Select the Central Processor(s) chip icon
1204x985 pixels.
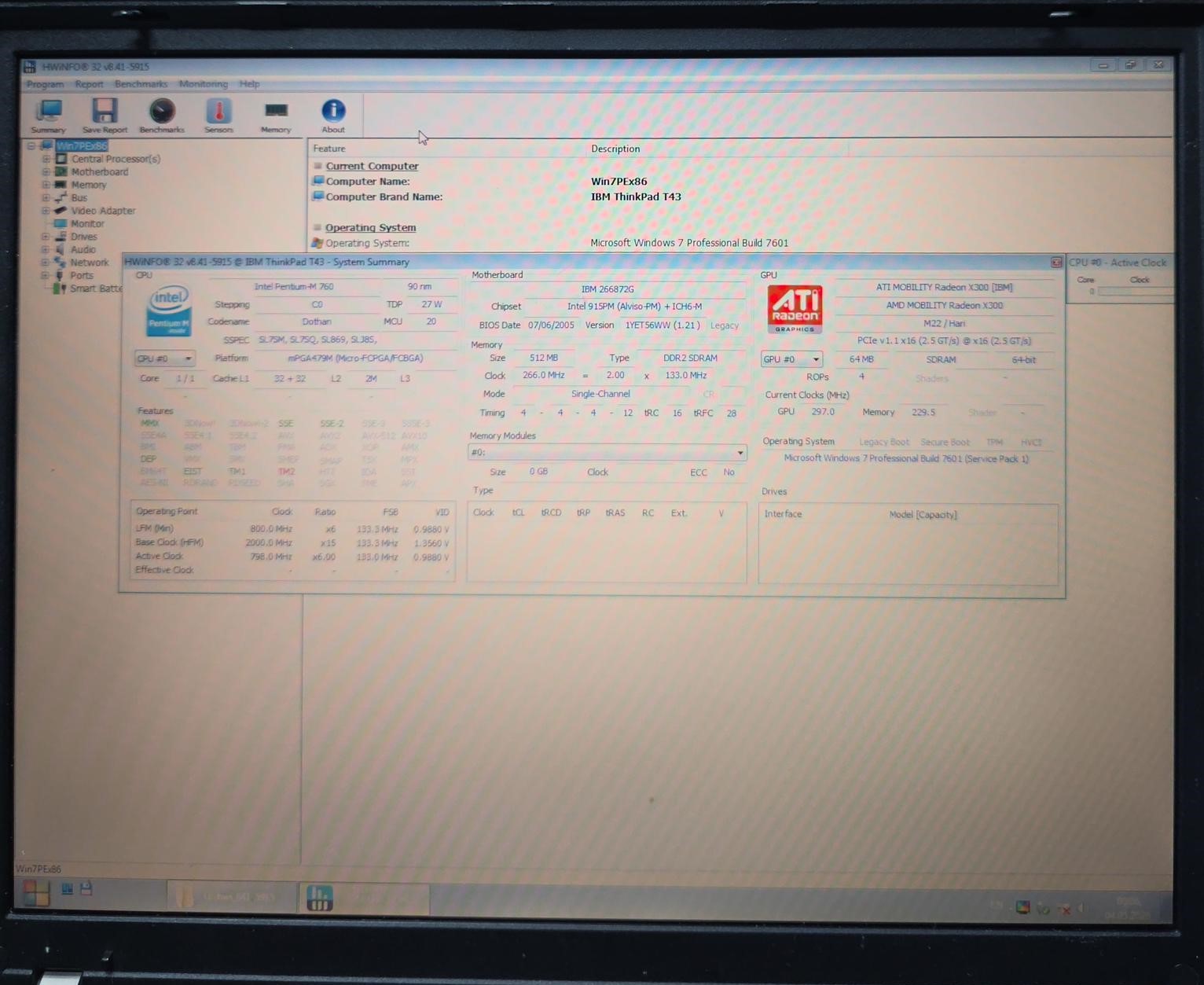point(61,159)
